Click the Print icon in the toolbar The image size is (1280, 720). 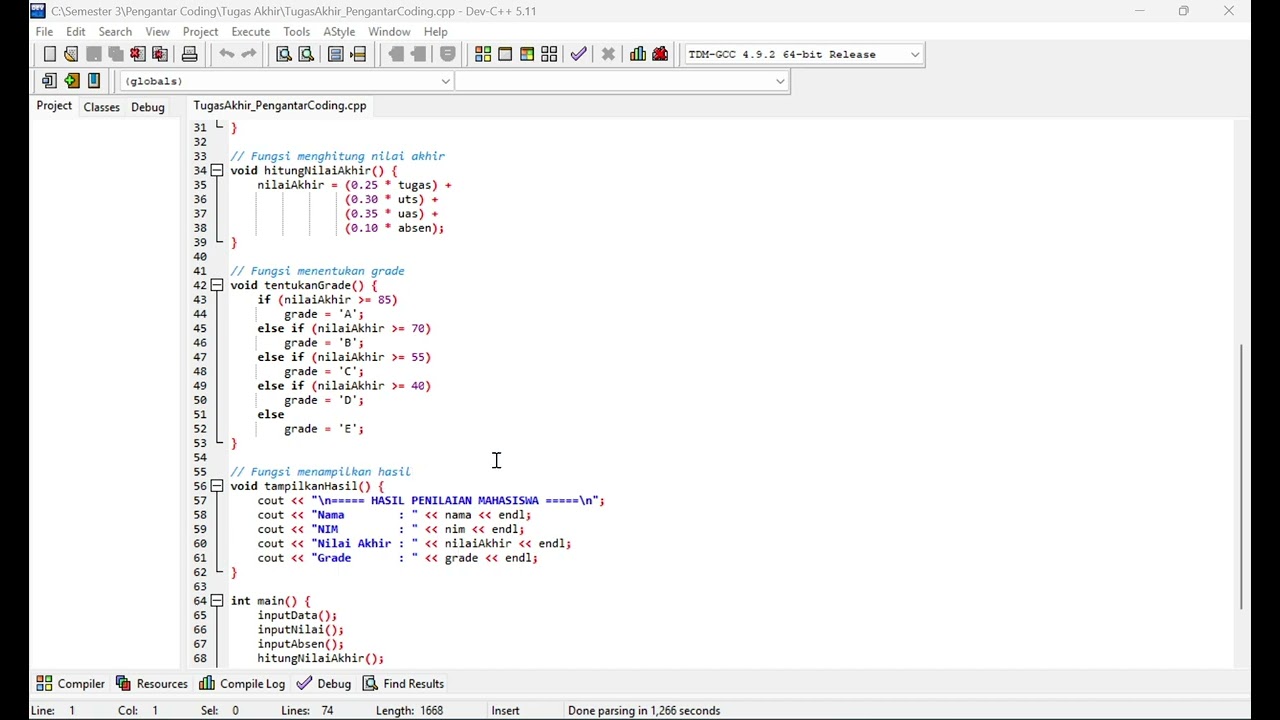click(189, 54)
